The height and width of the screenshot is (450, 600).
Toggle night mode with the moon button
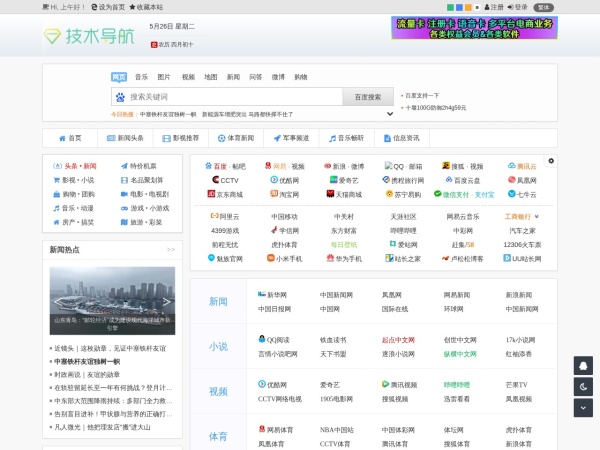583,386
